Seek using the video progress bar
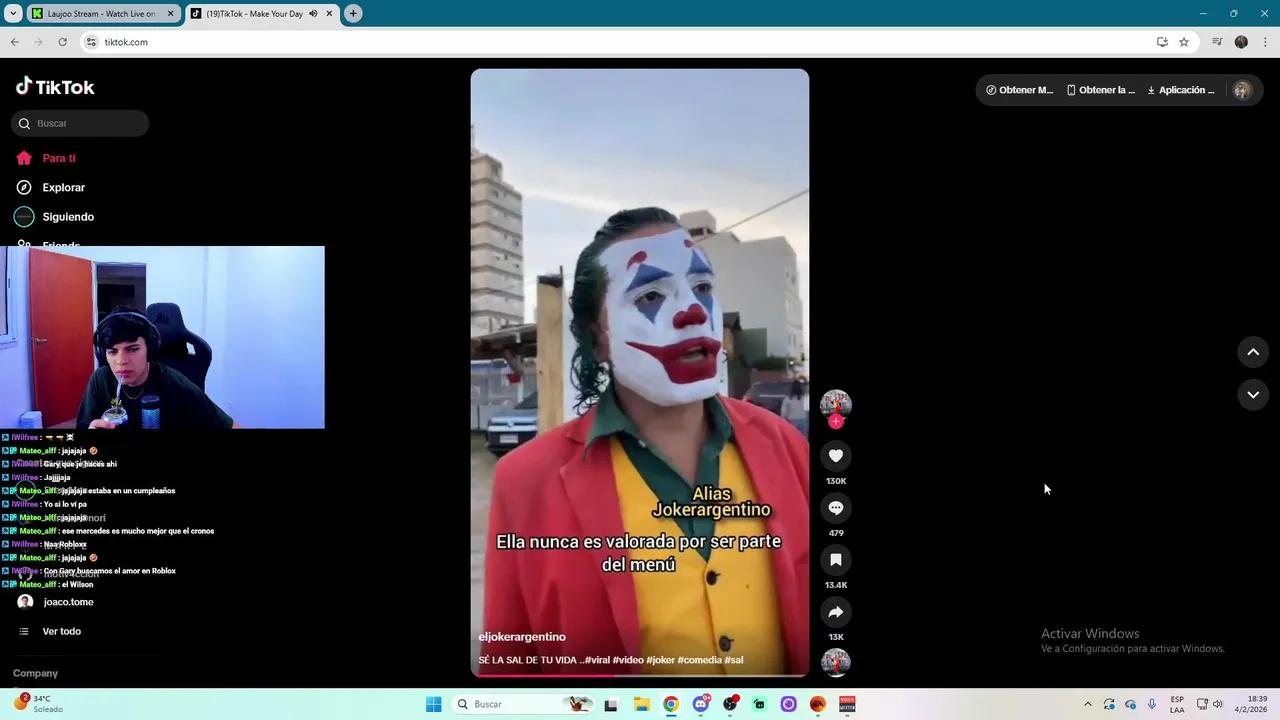Viewport: 1280px width, 720px height. click(x=640, y=675)
